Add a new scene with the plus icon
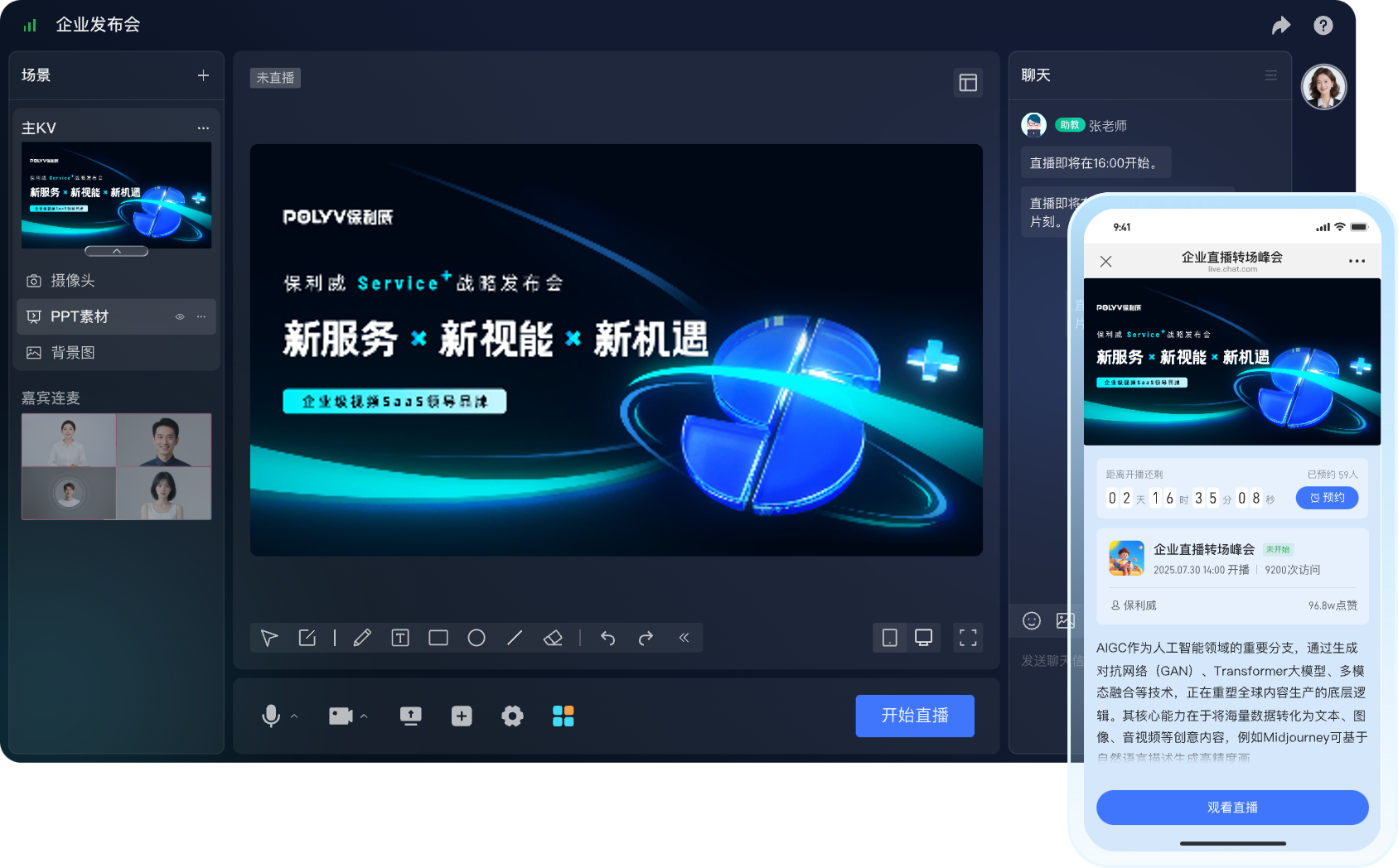 tap(203, 75)
